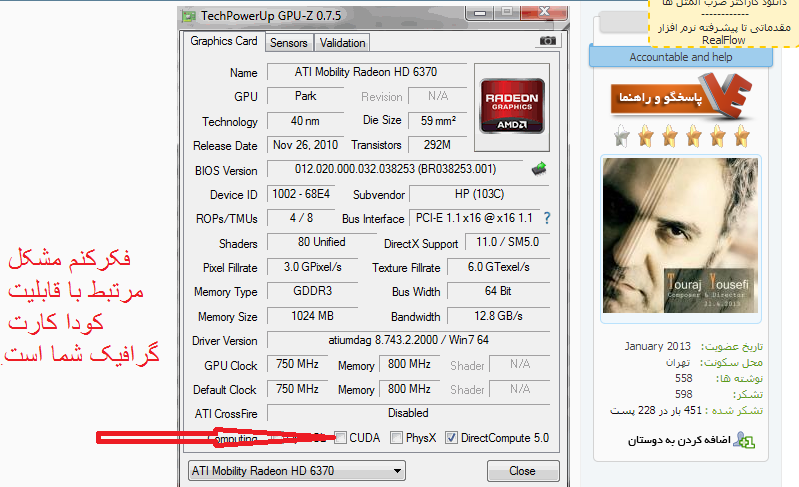Image resolution: width=799 pixels, height=487 pixels.
Task: Click the last gold rating star
Action: click(x=741, y=136)
